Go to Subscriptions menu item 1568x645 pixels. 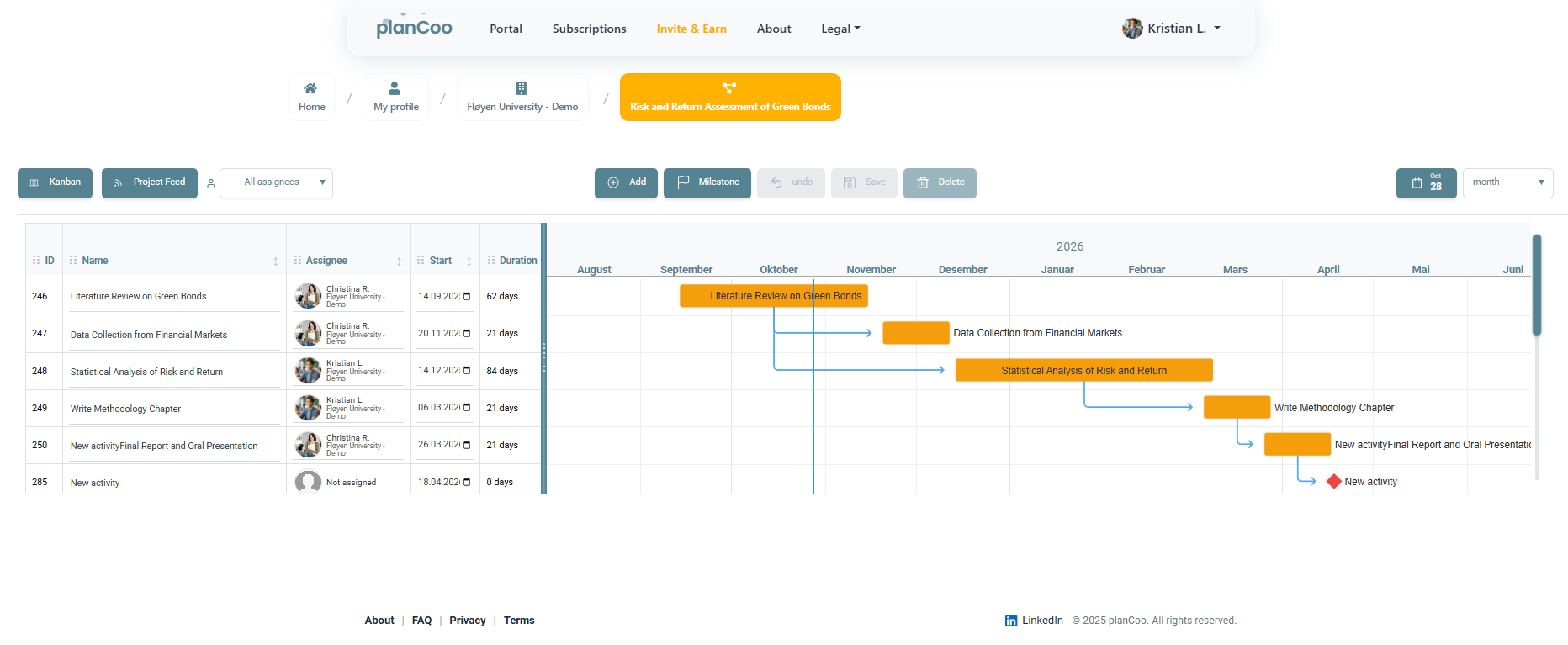tap(589, 29)
